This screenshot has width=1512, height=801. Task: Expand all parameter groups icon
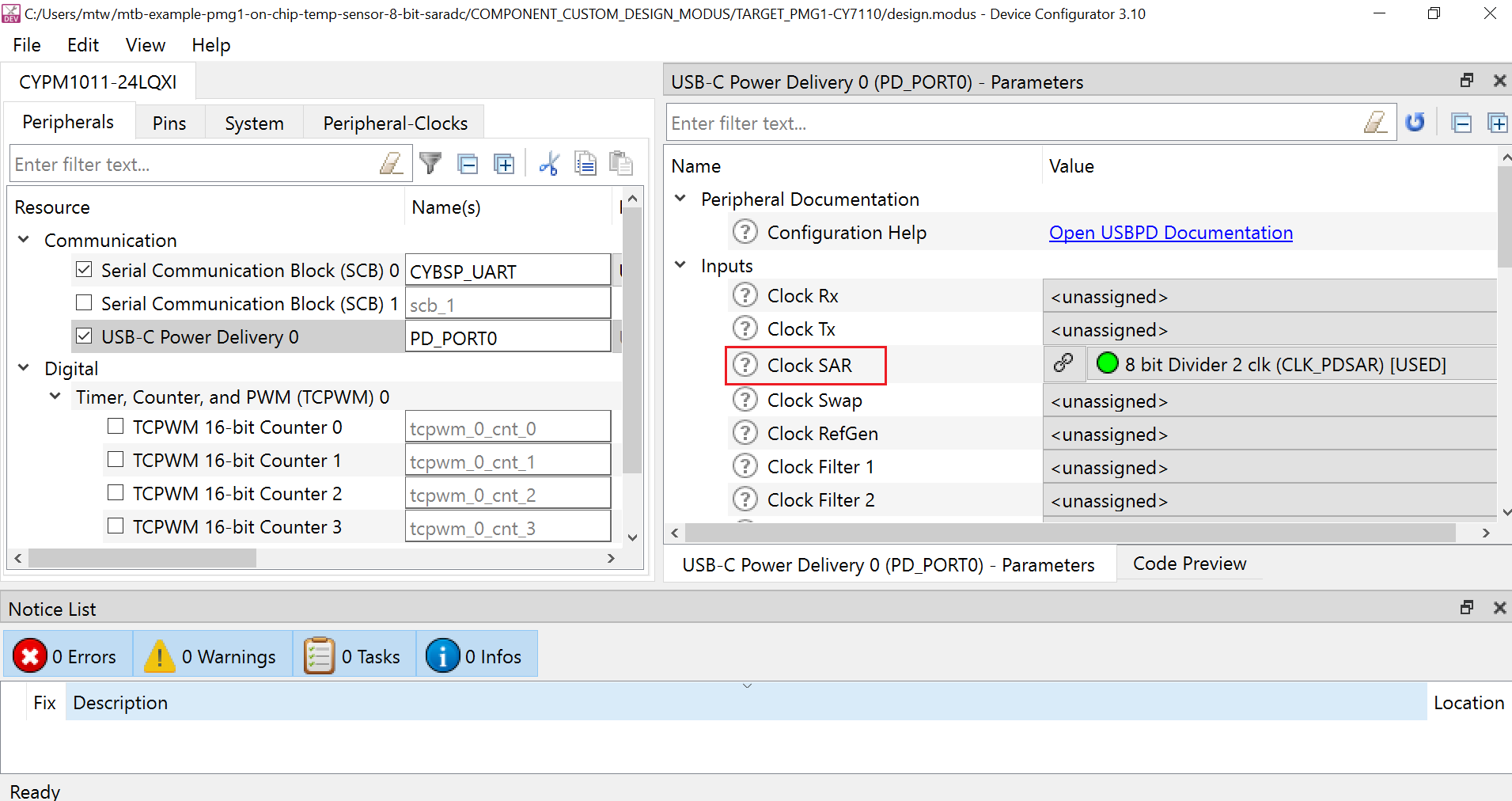(x=1498, y=123)
